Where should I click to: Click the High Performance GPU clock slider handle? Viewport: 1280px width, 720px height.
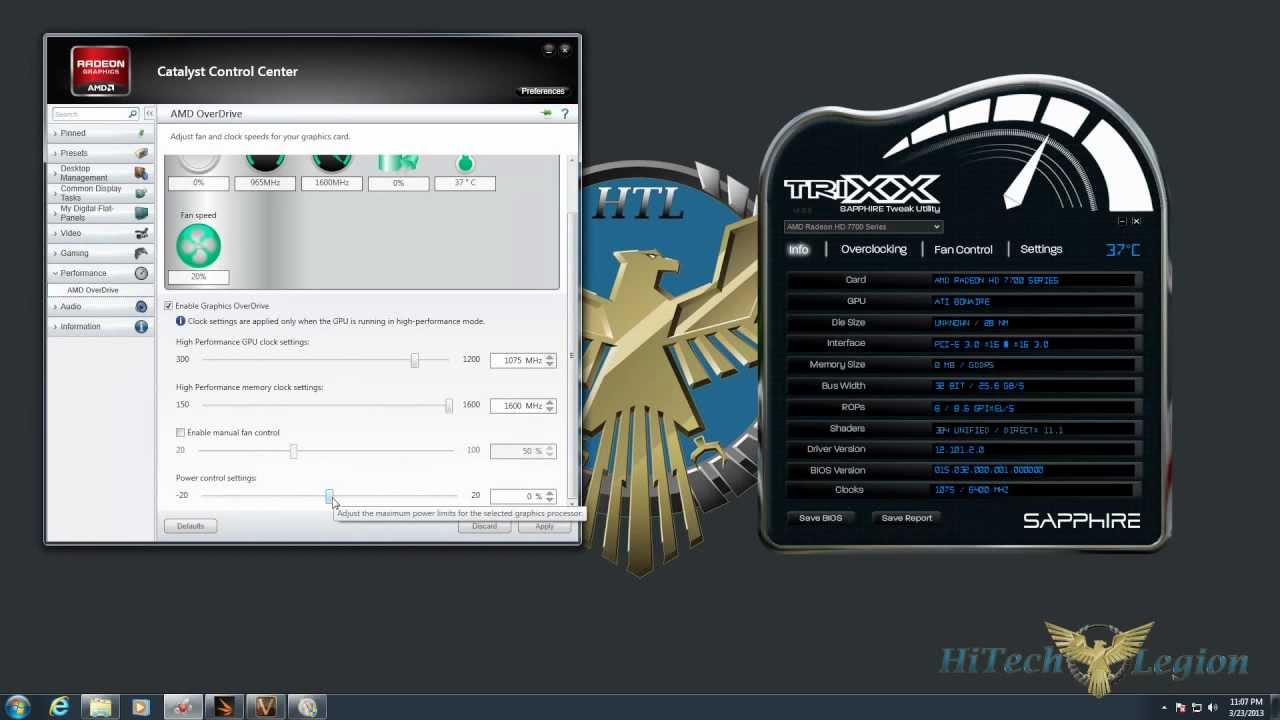click(415, 360)
